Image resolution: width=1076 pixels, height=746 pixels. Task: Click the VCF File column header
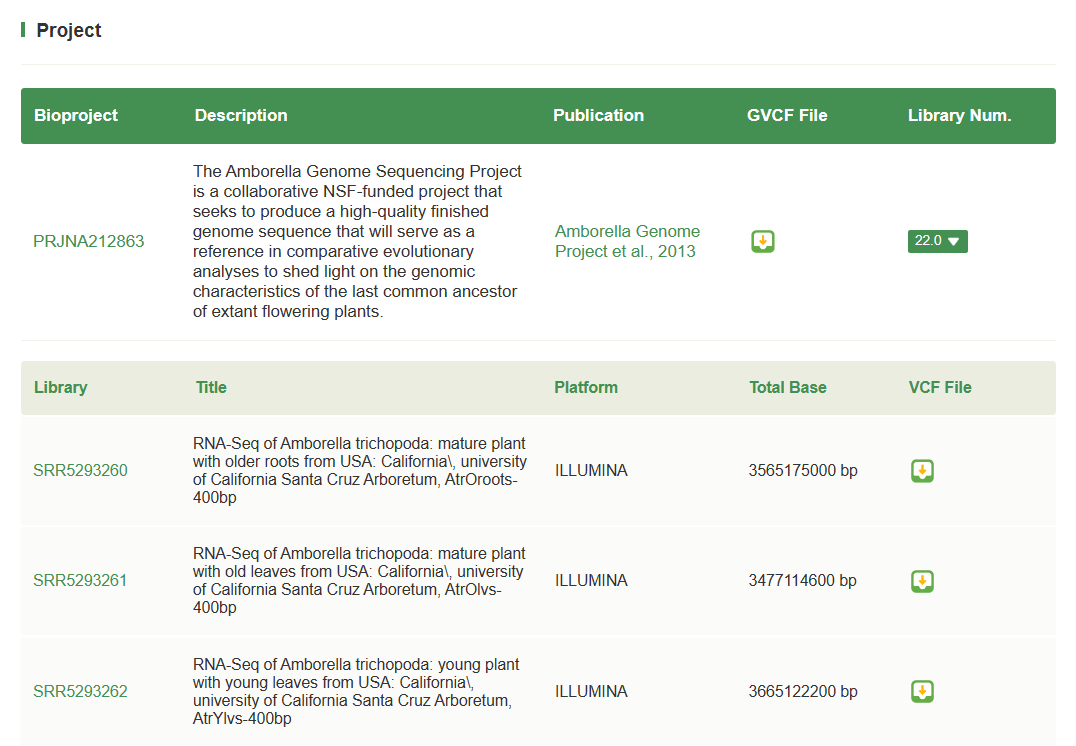click(x=939, y=387)
